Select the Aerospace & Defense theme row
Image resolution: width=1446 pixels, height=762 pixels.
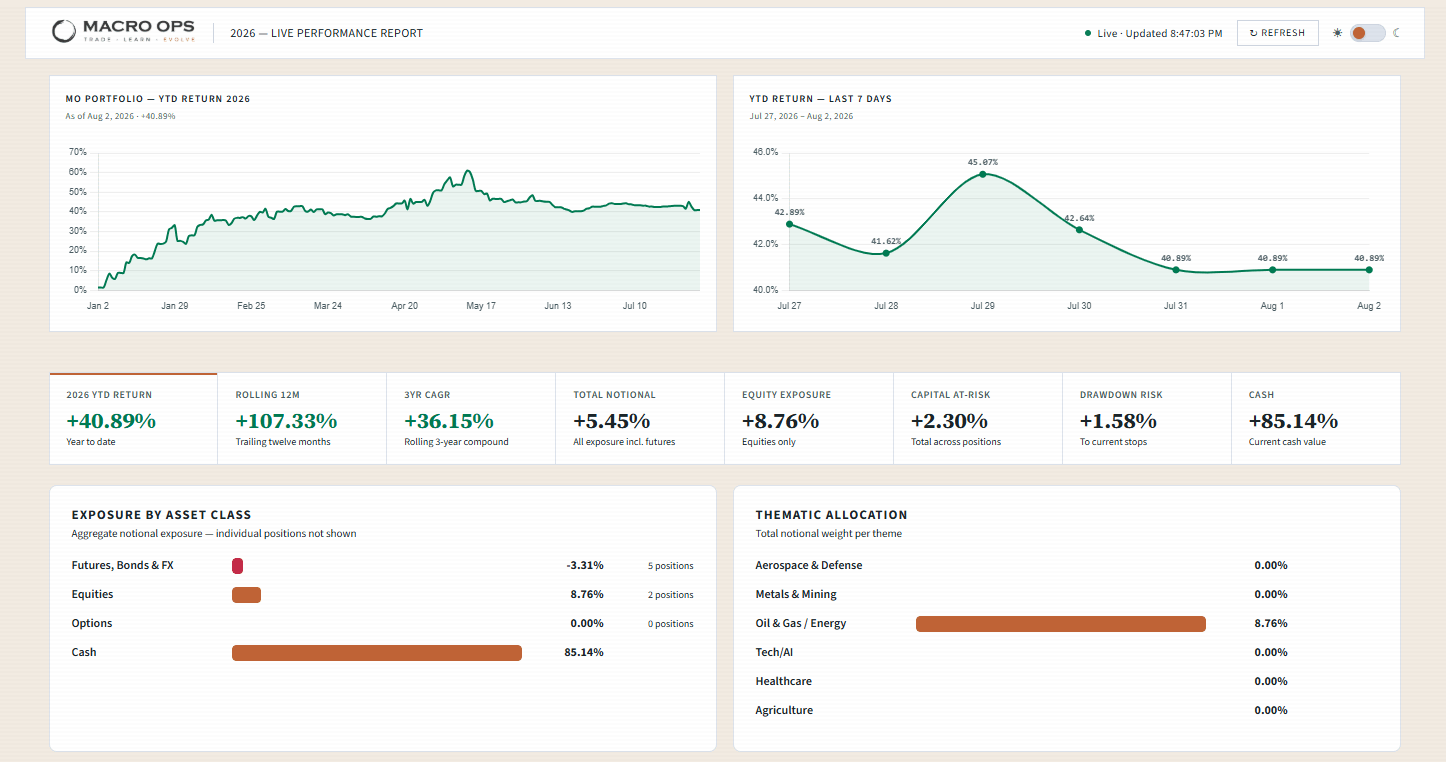coord(1067,566)
